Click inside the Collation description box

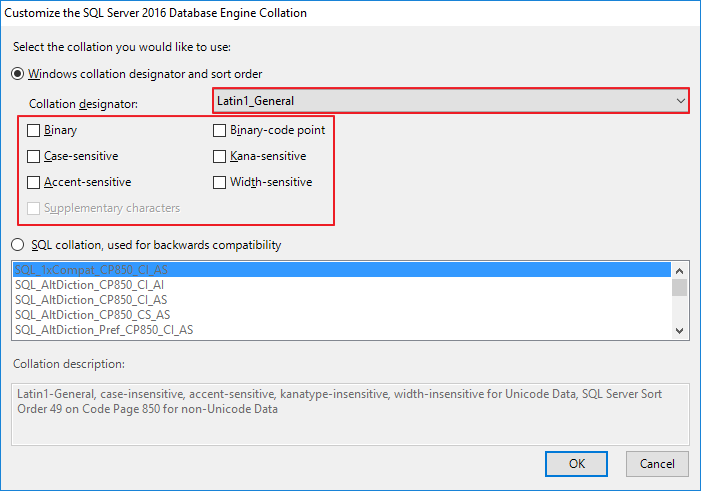350,414
